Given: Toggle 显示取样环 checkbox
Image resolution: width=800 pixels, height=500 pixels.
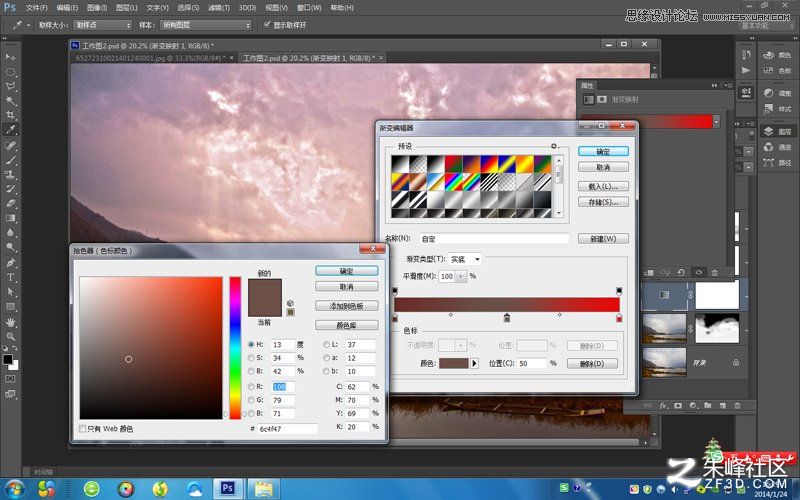Looking at the screenshot, I should (x=266, y=24).
